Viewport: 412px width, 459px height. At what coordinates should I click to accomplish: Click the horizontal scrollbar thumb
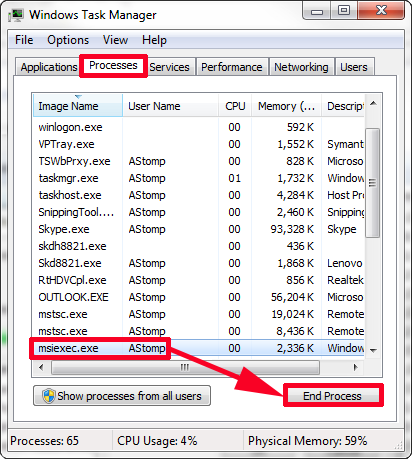click(185, 368)
